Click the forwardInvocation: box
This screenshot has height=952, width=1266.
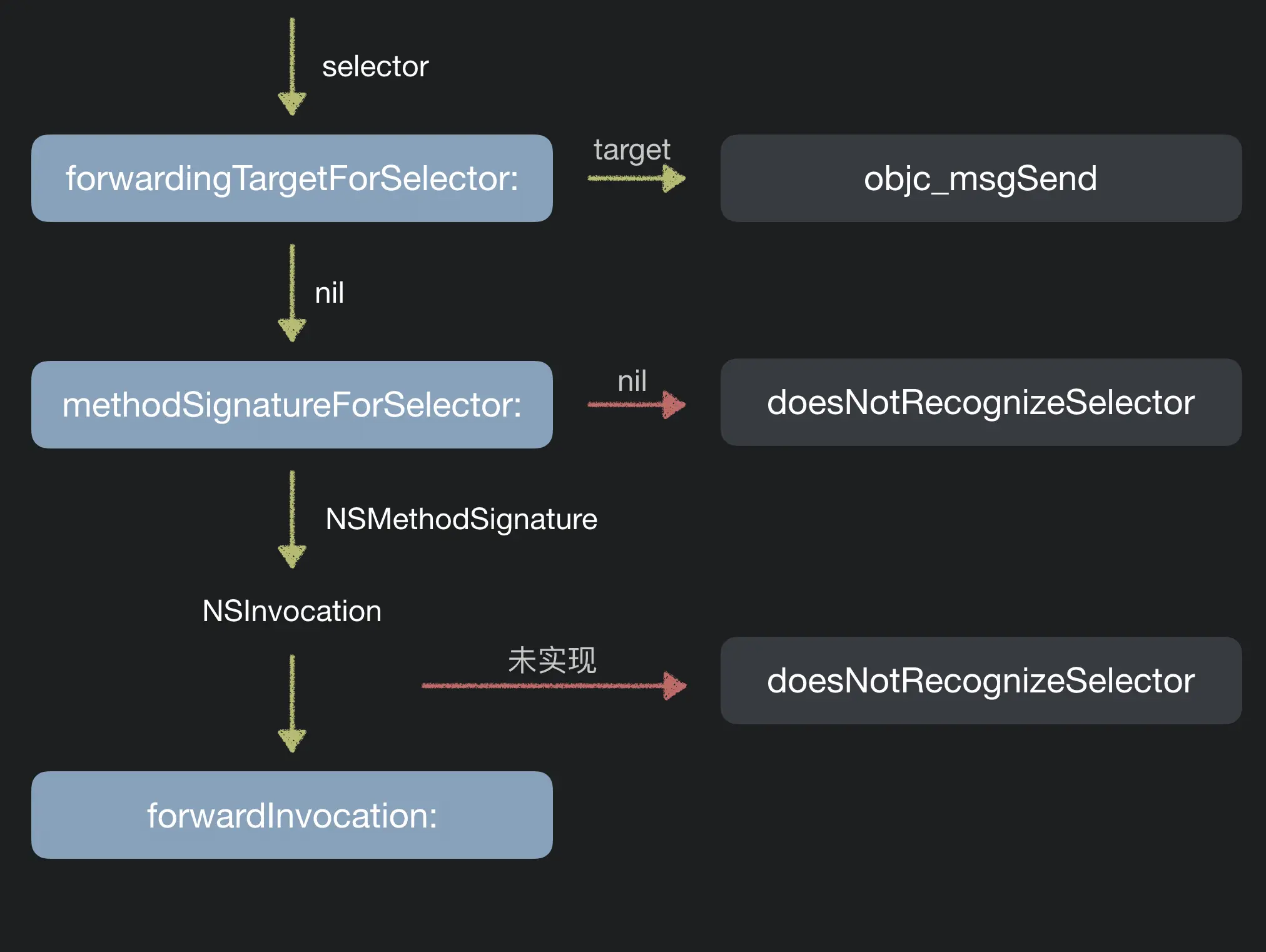coord(291,815)
